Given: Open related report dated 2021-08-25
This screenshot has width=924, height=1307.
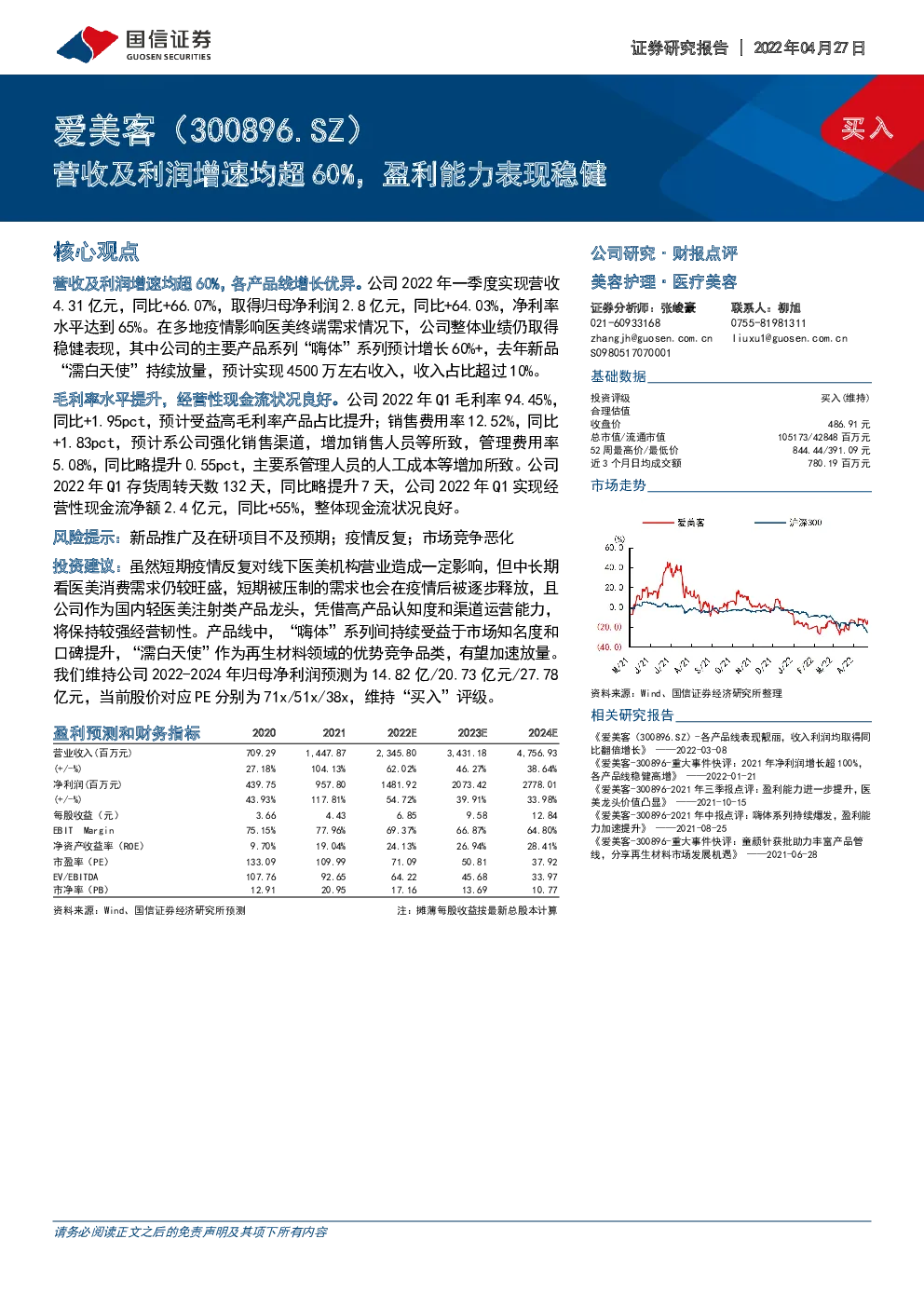Looking at the screenshot, I should 730,822.
